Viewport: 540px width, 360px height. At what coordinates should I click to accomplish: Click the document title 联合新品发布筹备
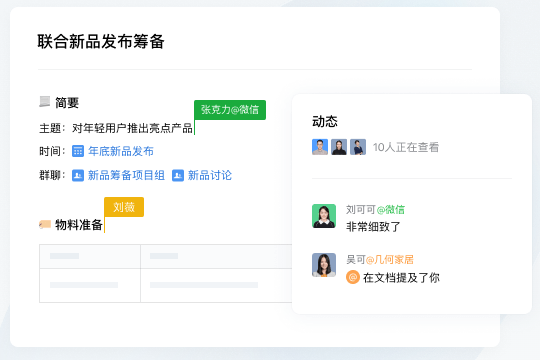[x=101, y=42]
